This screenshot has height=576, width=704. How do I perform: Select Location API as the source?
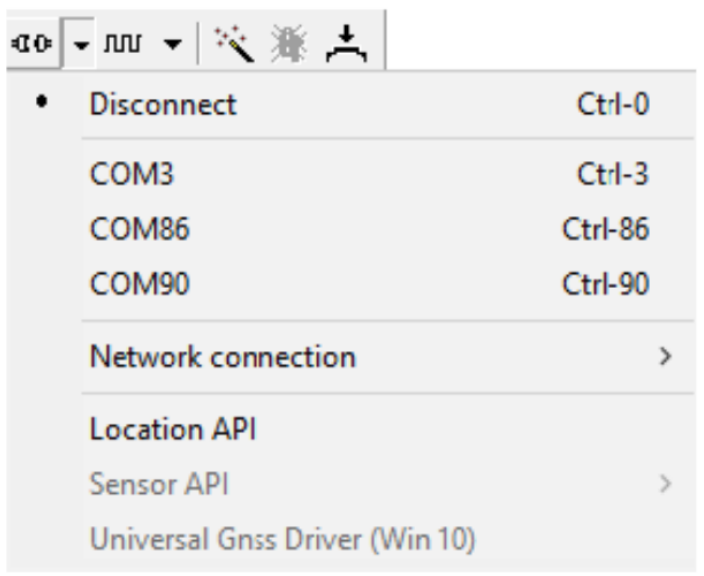173,431
